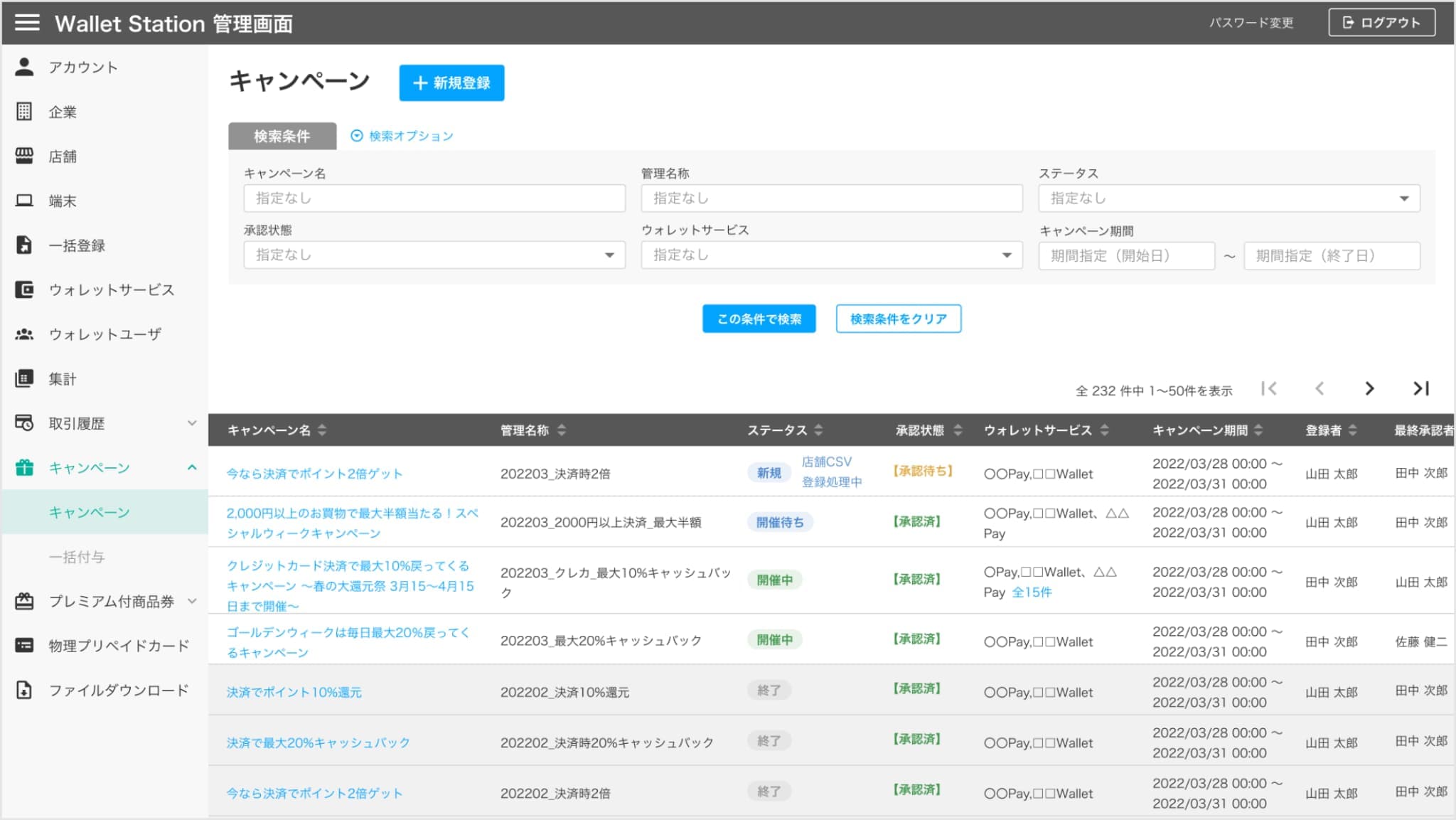Click the 企業 building icon
Image resolution: width=1456 pixels, height=820 pixels.
pyautogui.click(x=24, y=112)
